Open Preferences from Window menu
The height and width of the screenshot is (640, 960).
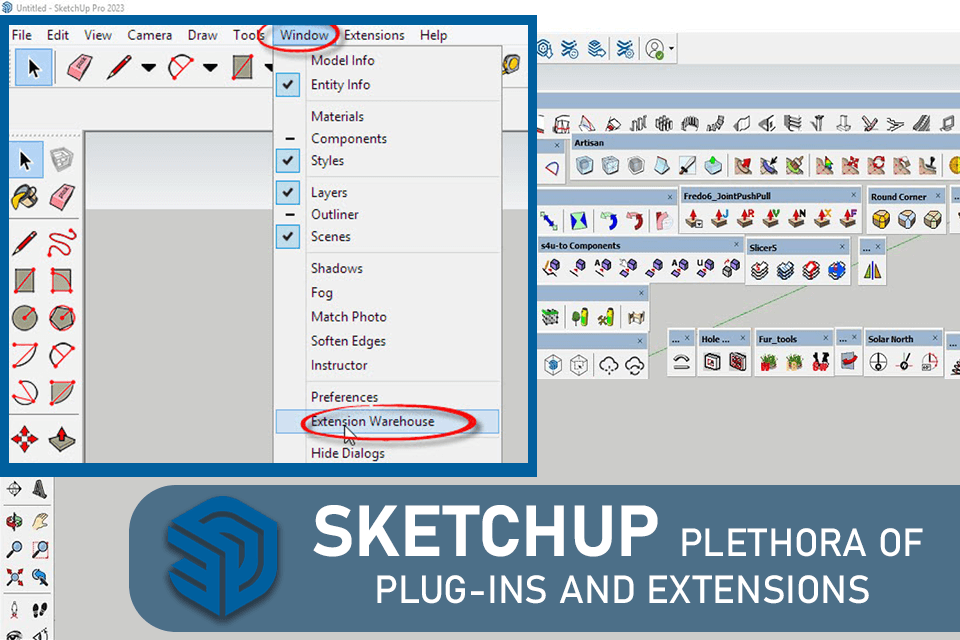pos(344,397)
